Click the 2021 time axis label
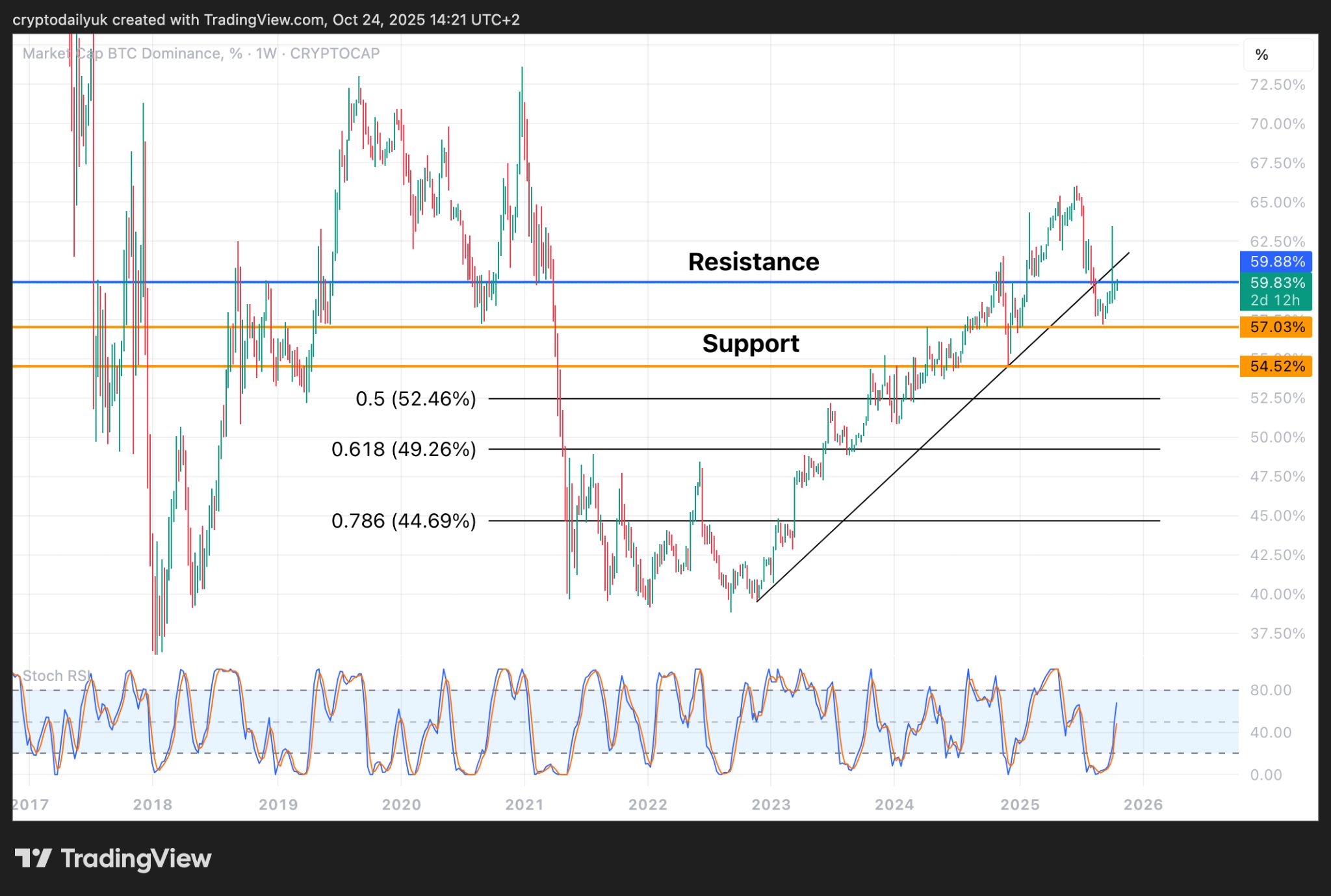1331x896 pixels. click(x=524, y=804)
